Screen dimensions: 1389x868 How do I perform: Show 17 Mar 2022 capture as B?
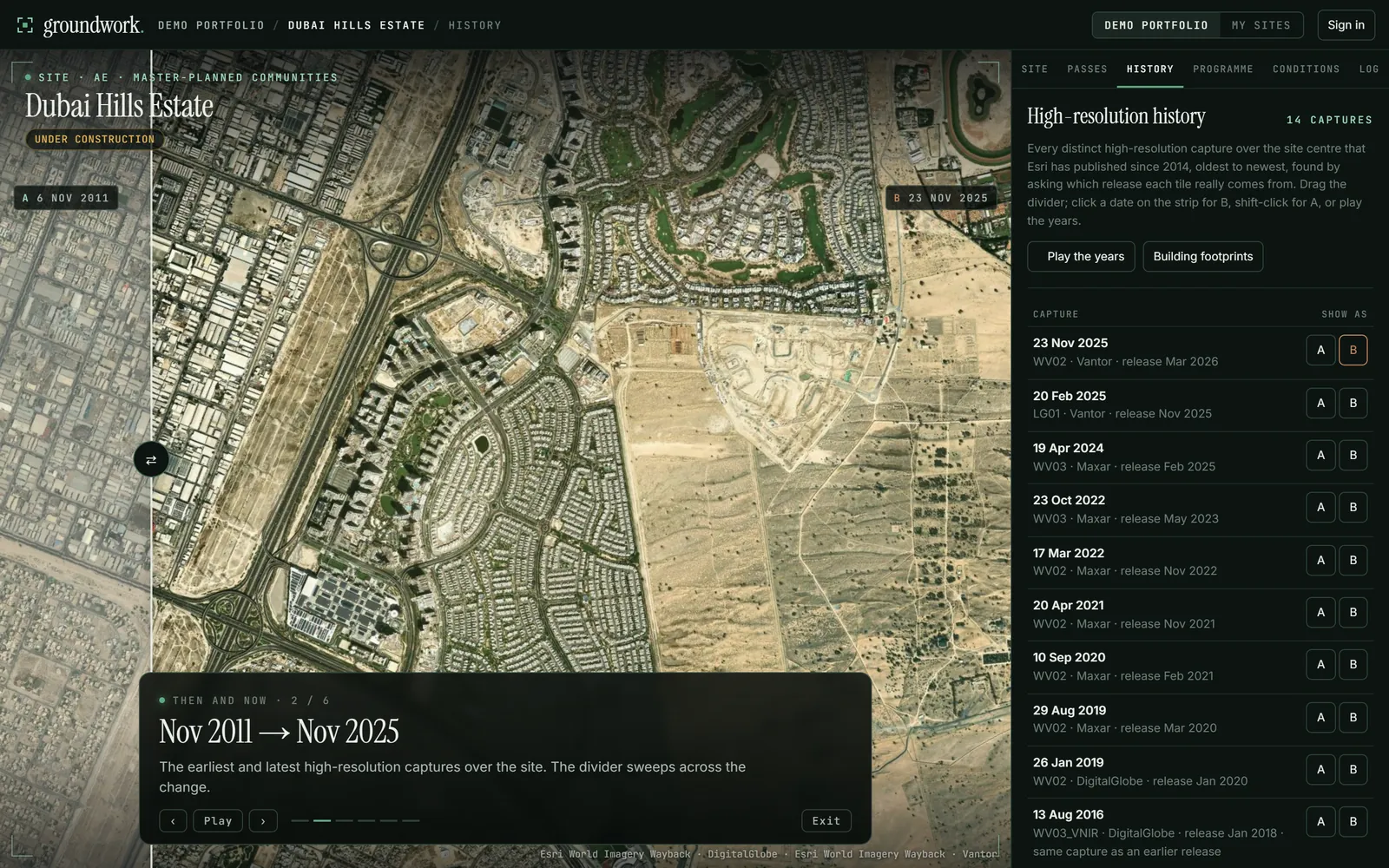pyautogui.click(x=1353, y=560)
